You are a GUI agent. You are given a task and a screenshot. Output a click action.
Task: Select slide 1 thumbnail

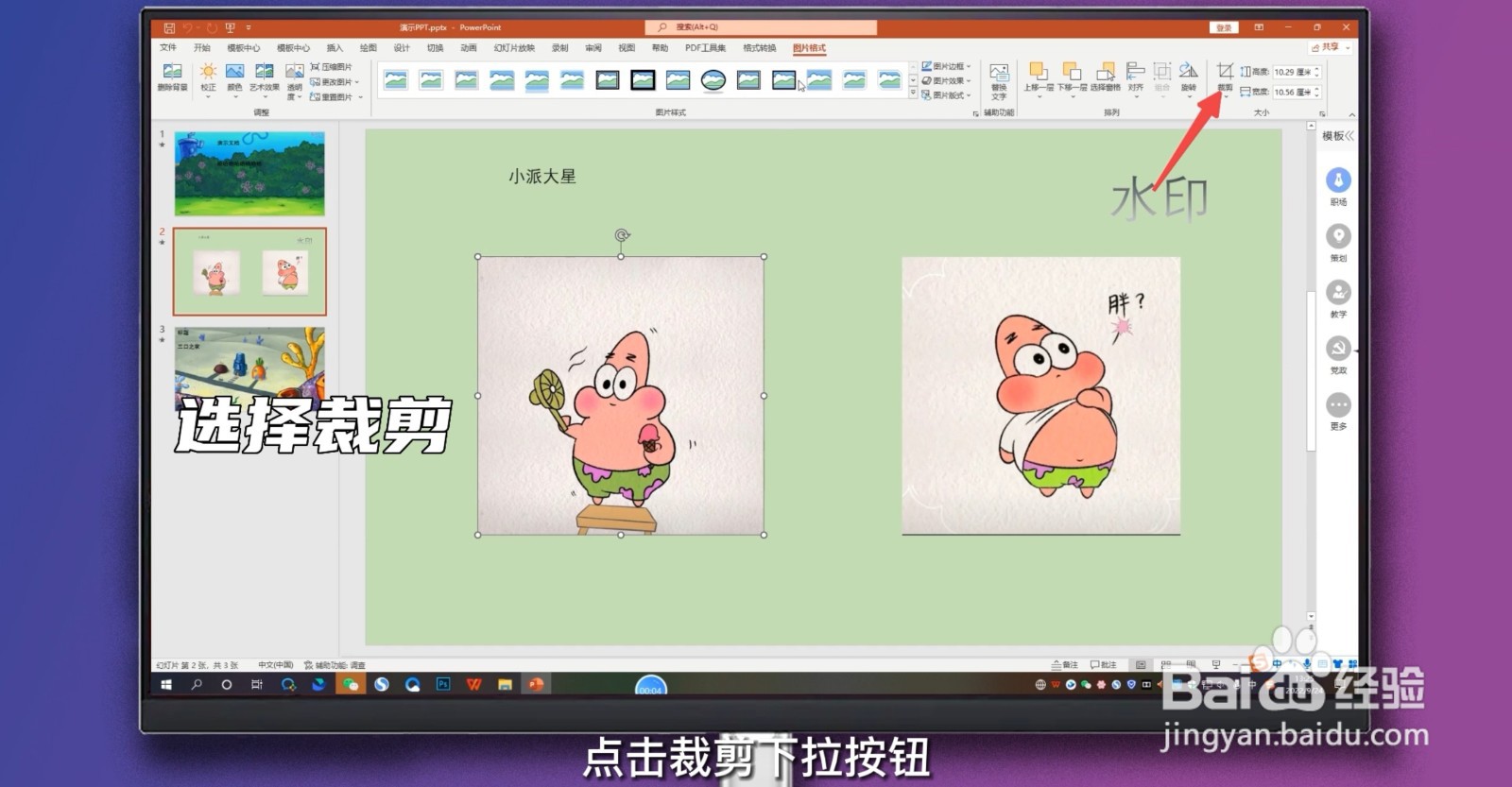coord(249,174)
